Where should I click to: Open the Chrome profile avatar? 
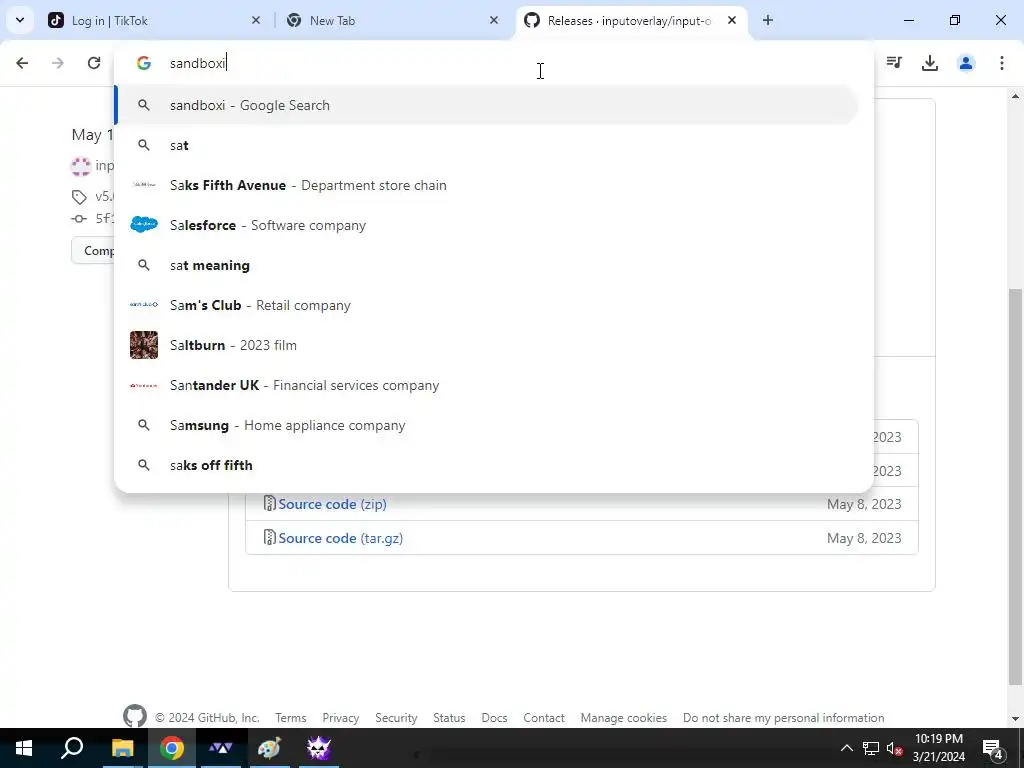pos(966,63)
